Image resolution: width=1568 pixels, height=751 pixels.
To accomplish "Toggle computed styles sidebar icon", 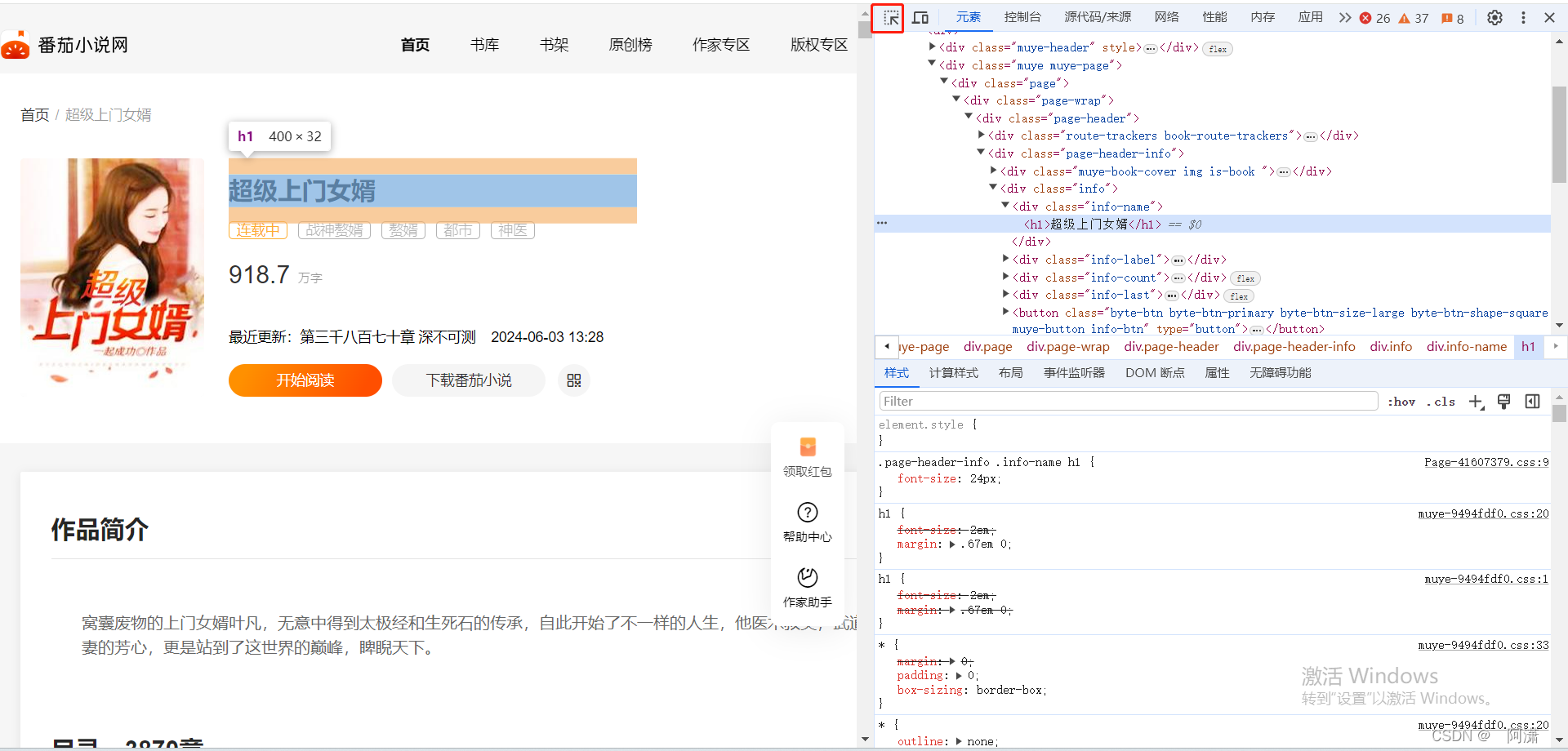I will click(x=1533, y=402).
